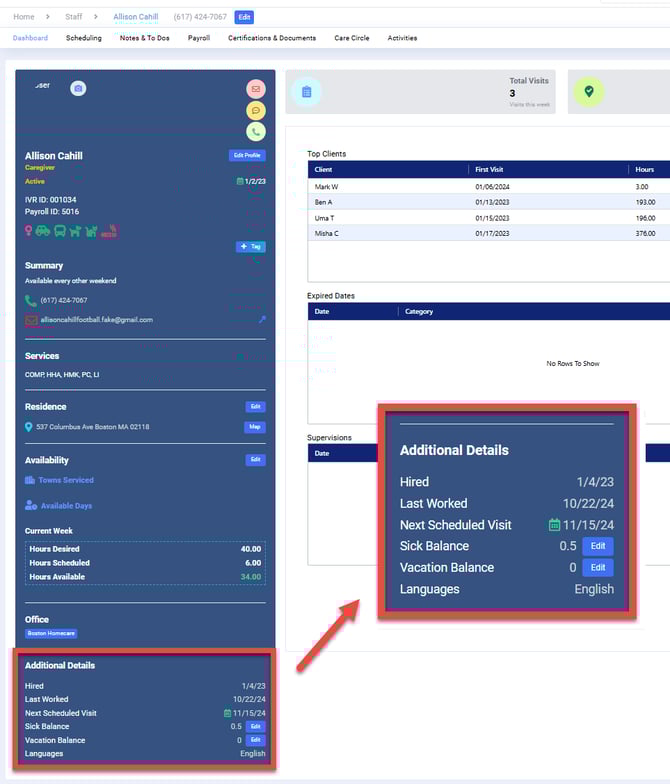Click the green car attribute icon

[x=43, y=230]
